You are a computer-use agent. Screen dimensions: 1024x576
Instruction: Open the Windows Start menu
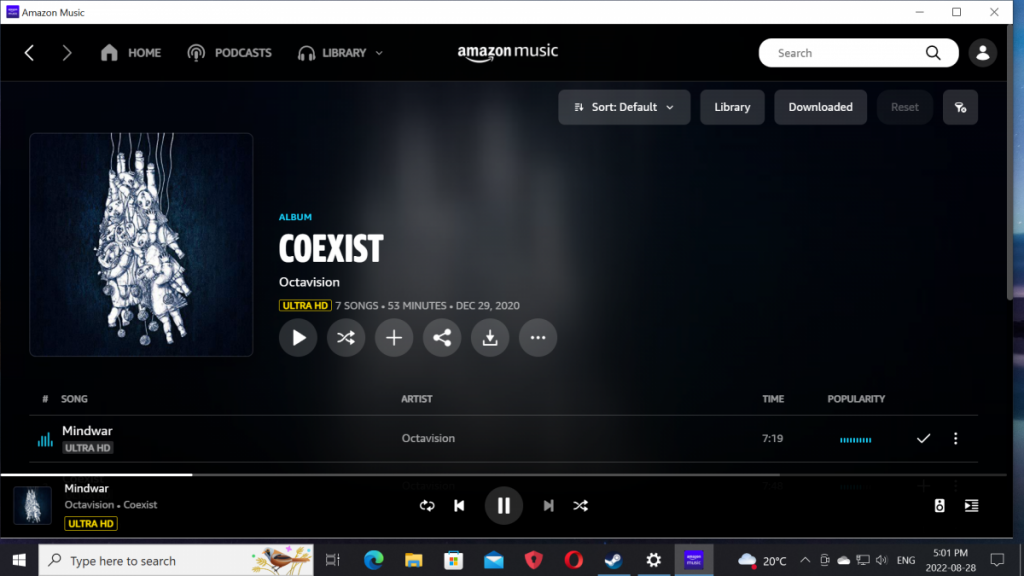pyautogui.click(x=19, y=560)
